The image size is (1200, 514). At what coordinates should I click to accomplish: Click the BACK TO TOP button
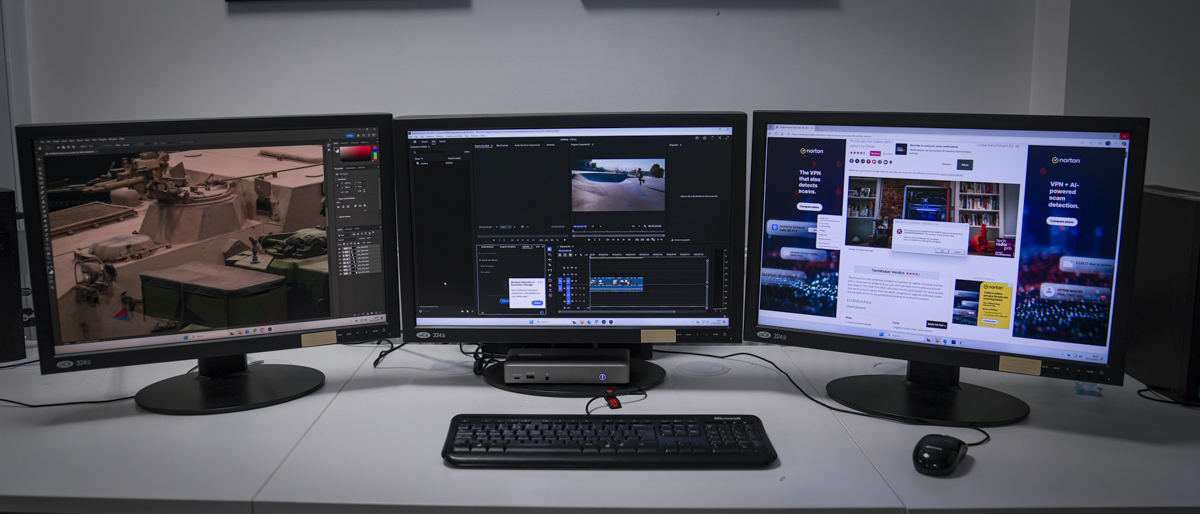[937, 324]
